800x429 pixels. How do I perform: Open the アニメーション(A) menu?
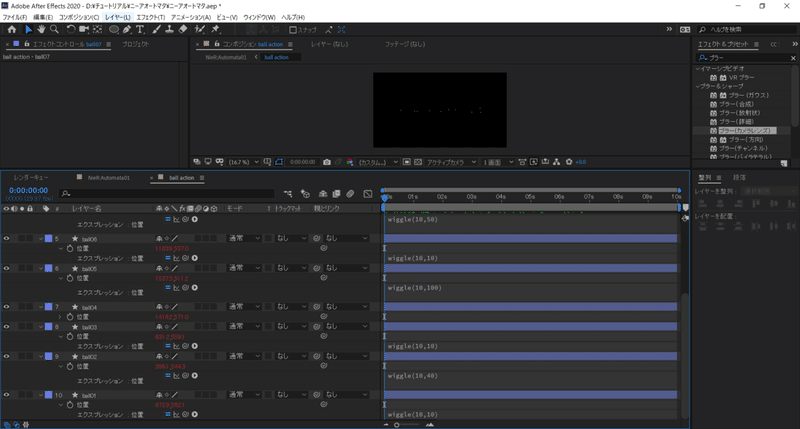[x=191, y=17]
